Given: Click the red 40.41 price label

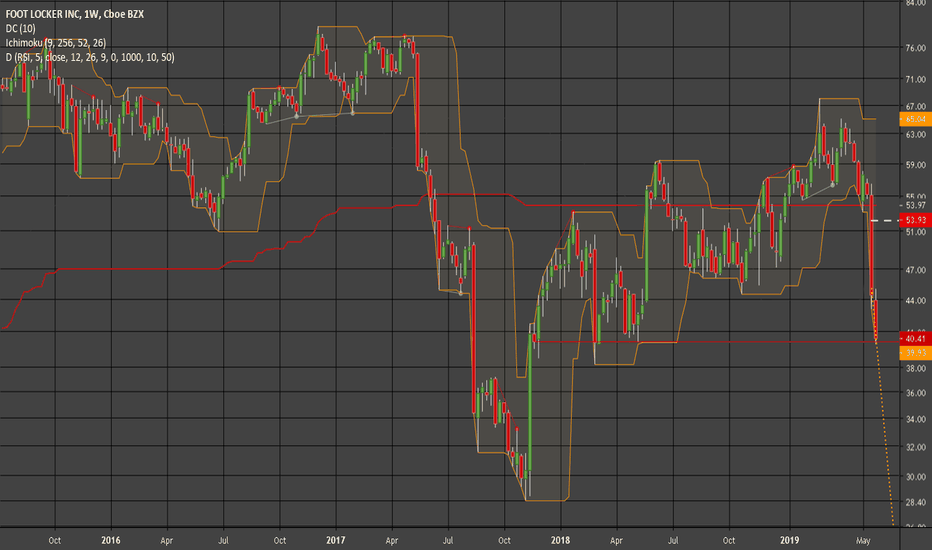Looking at the screenshot, I should click(x=915, y=338).
